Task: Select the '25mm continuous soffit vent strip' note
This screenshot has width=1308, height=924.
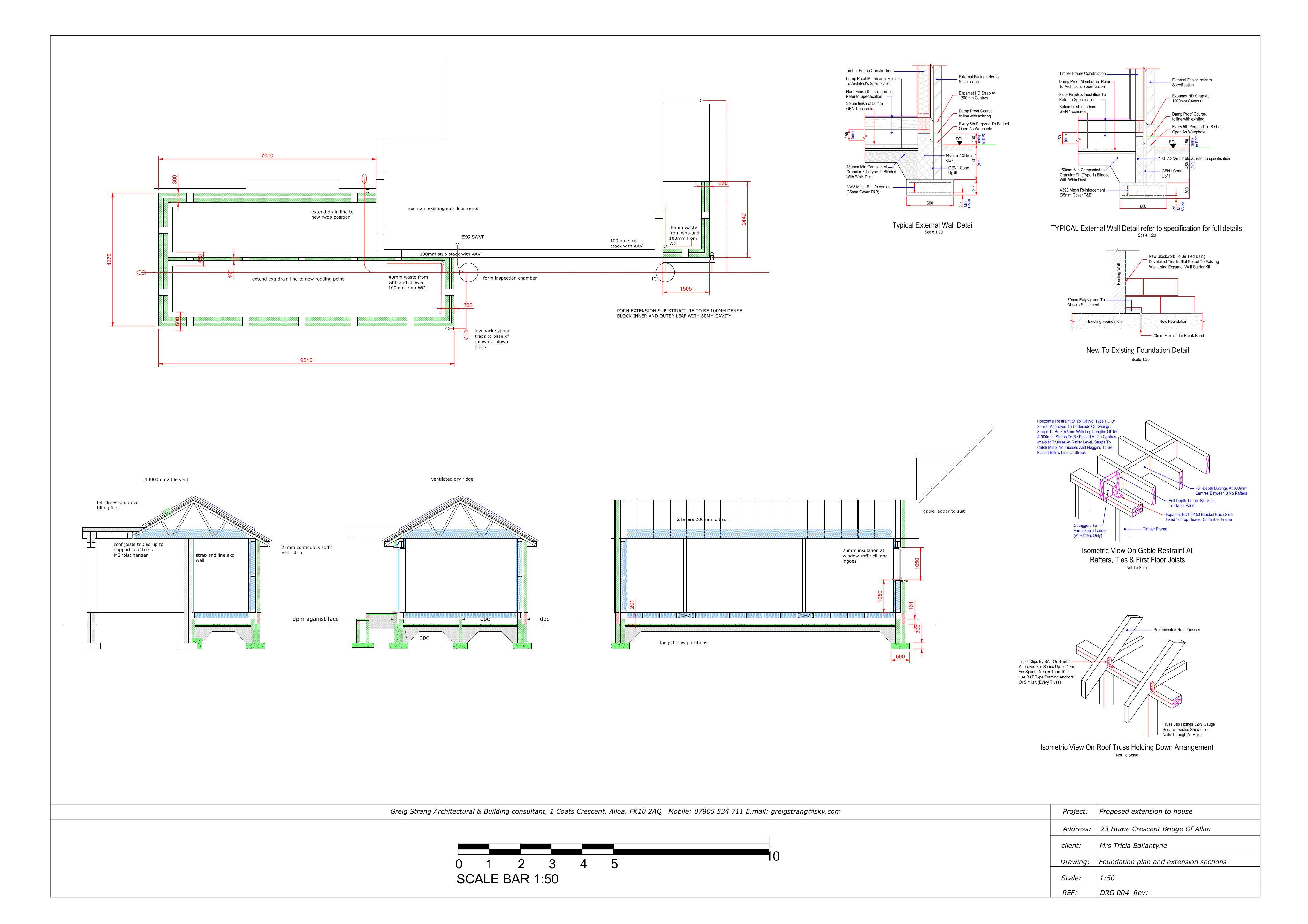Action: tap(307, 550)
